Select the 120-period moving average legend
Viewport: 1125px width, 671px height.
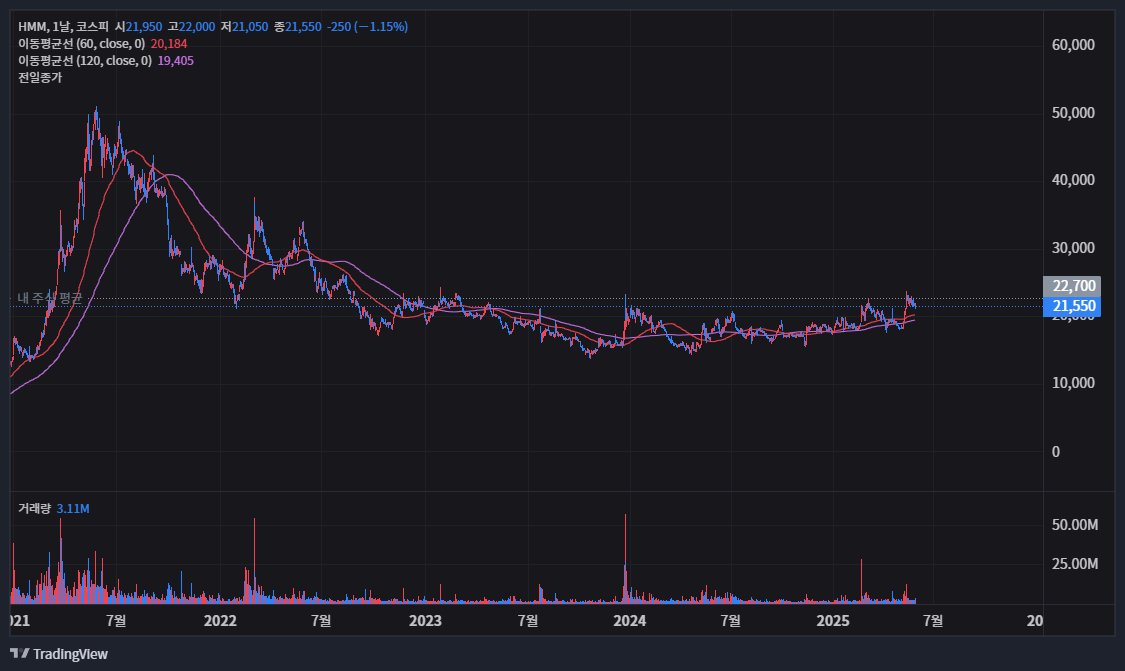[85, 61]
